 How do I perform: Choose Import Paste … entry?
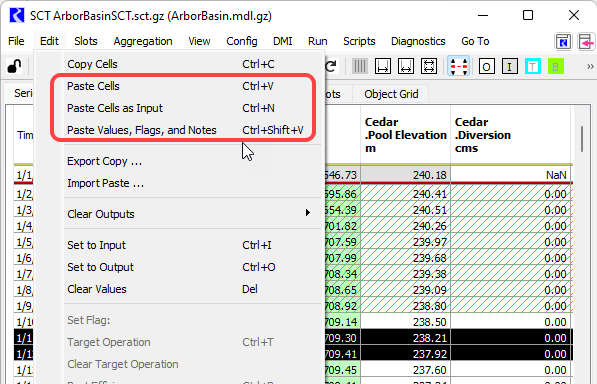pos(179,183)
